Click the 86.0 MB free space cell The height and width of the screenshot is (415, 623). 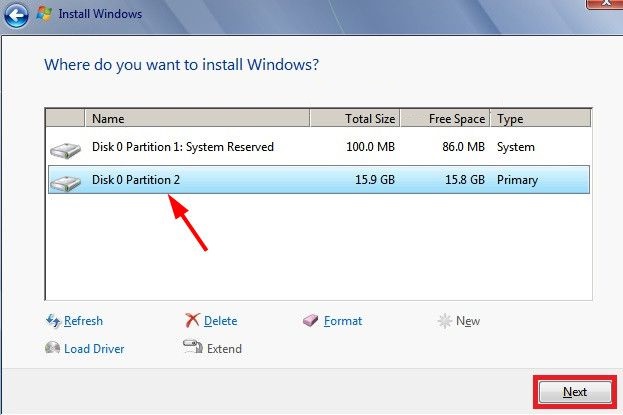(463, 147)
